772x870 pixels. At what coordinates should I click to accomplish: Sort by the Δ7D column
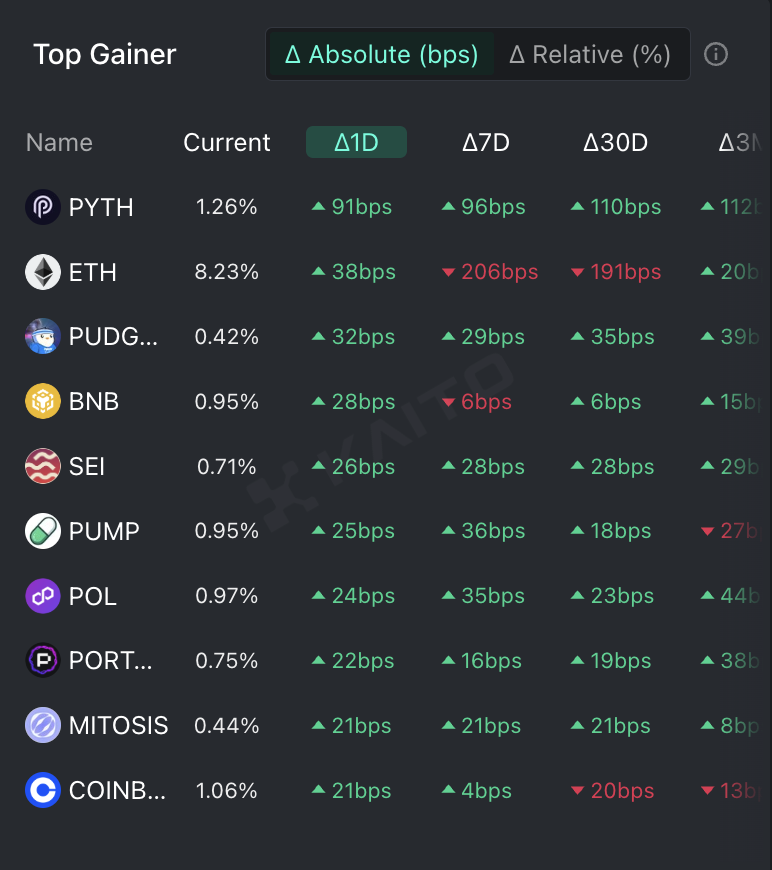point(486,142)
